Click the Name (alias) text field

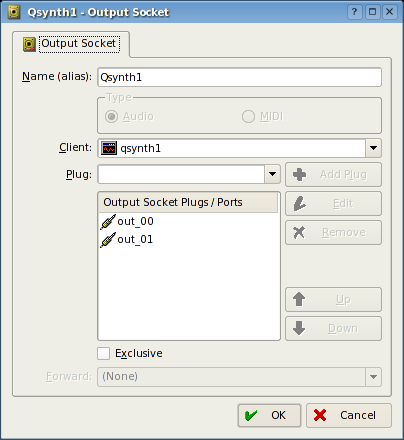(239, 77)
